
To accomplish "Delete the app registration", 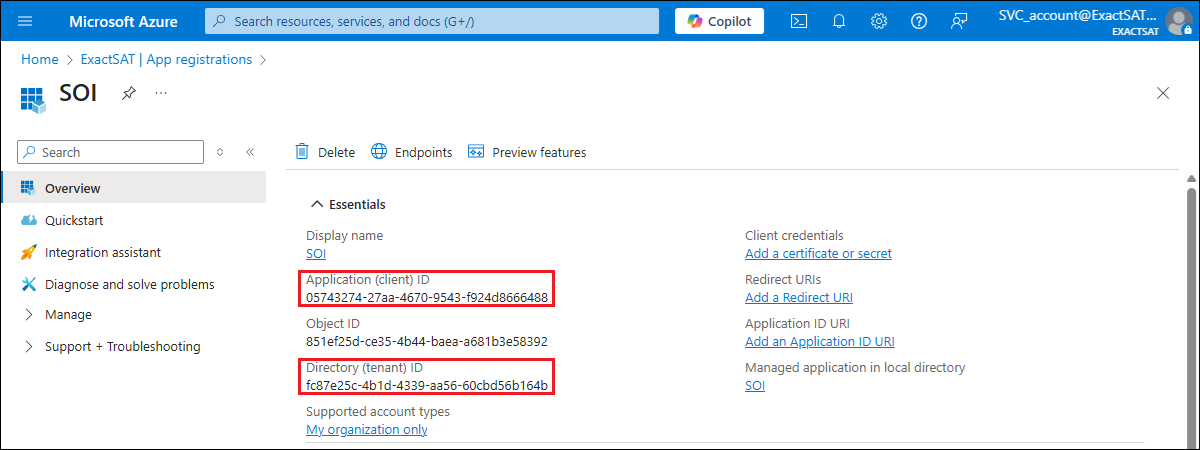I will (325, 152).
